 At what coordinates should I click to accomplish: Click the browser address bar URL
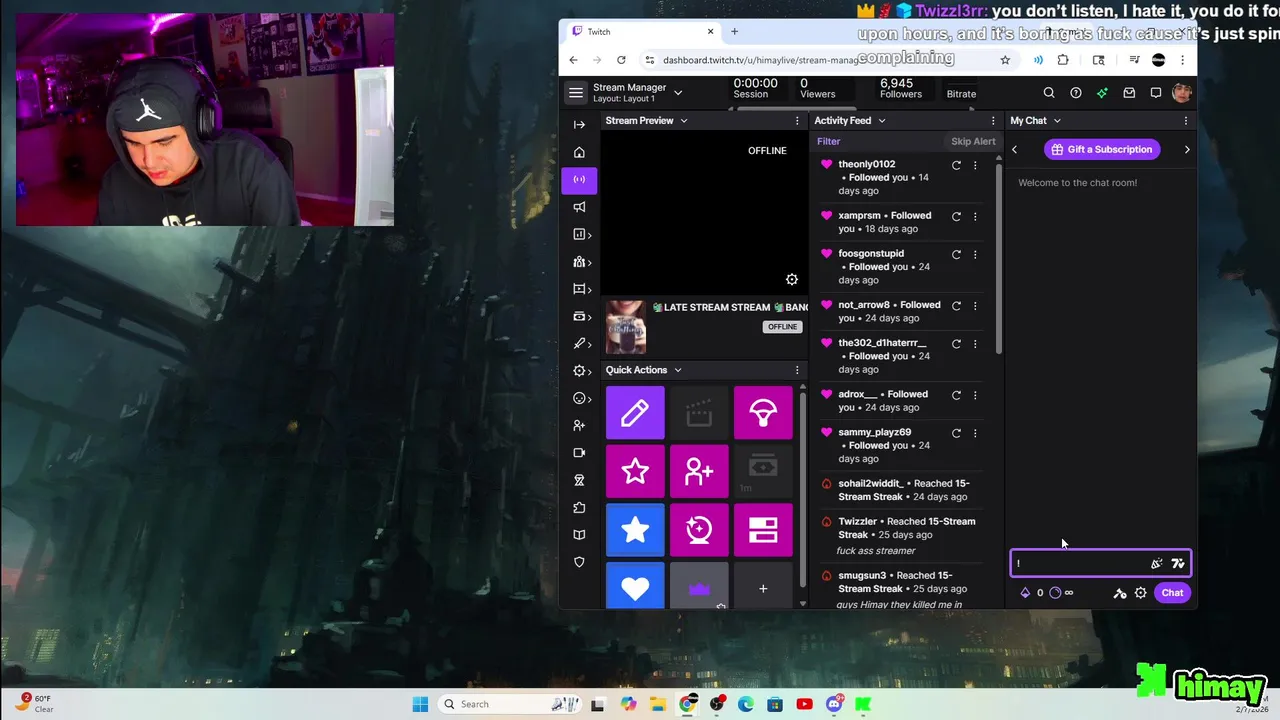(760, 60)
